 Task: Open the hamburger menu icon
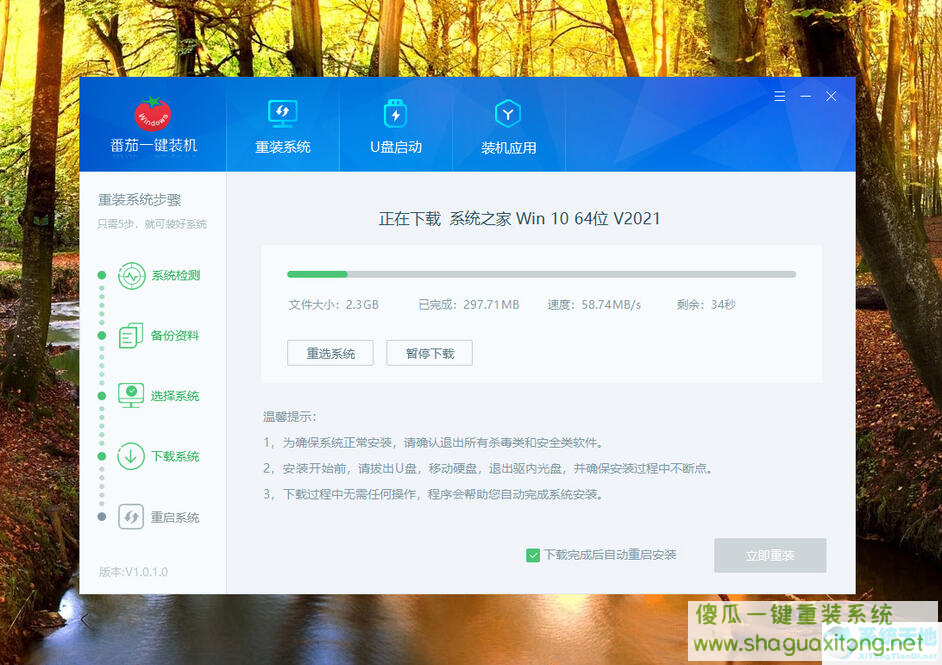[780, 96]
